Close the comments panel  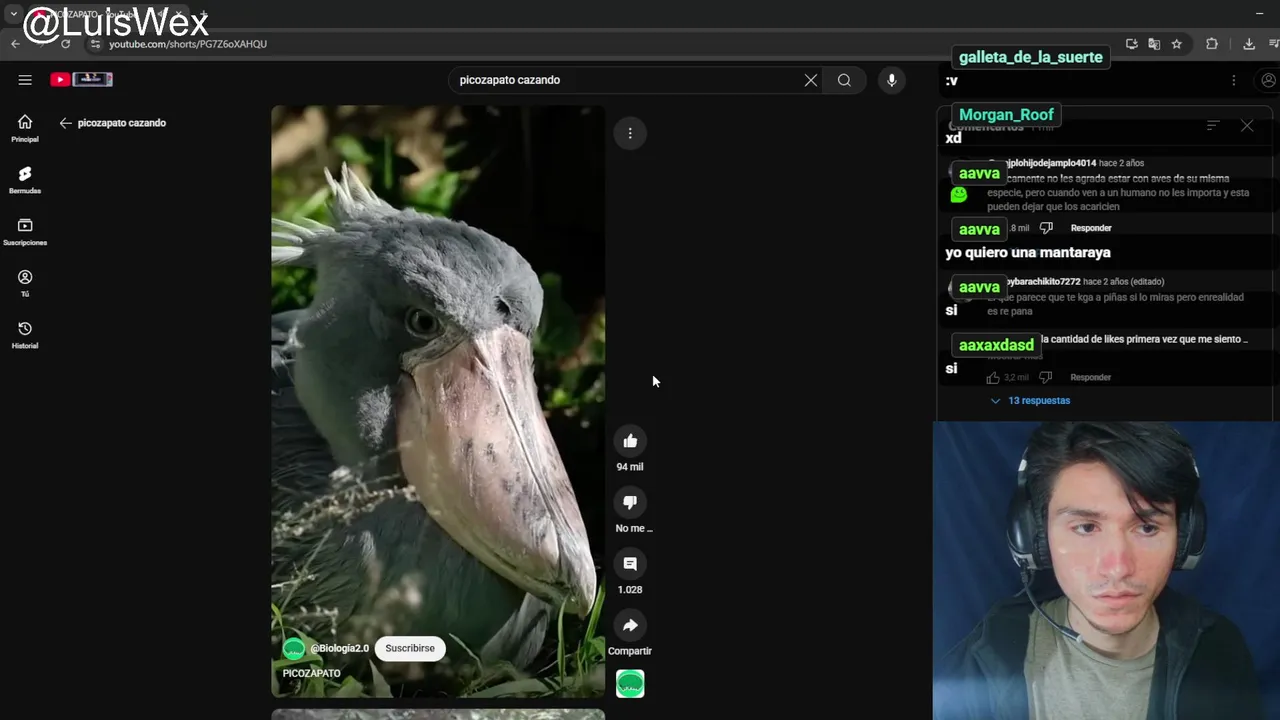(x=1247, y=126)
